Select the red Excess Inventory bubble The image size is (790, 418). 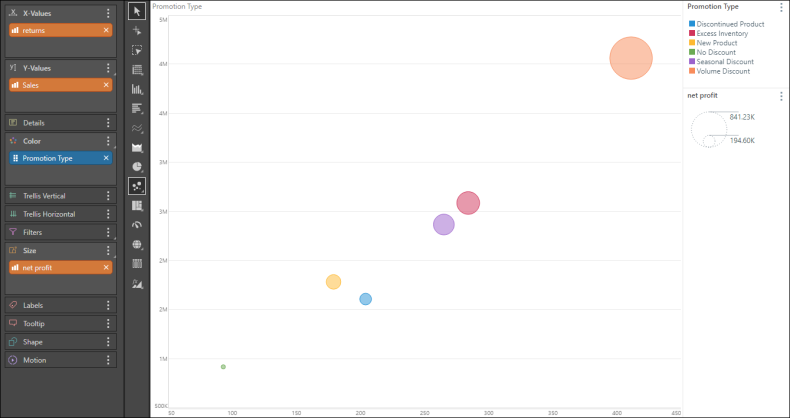468,203
